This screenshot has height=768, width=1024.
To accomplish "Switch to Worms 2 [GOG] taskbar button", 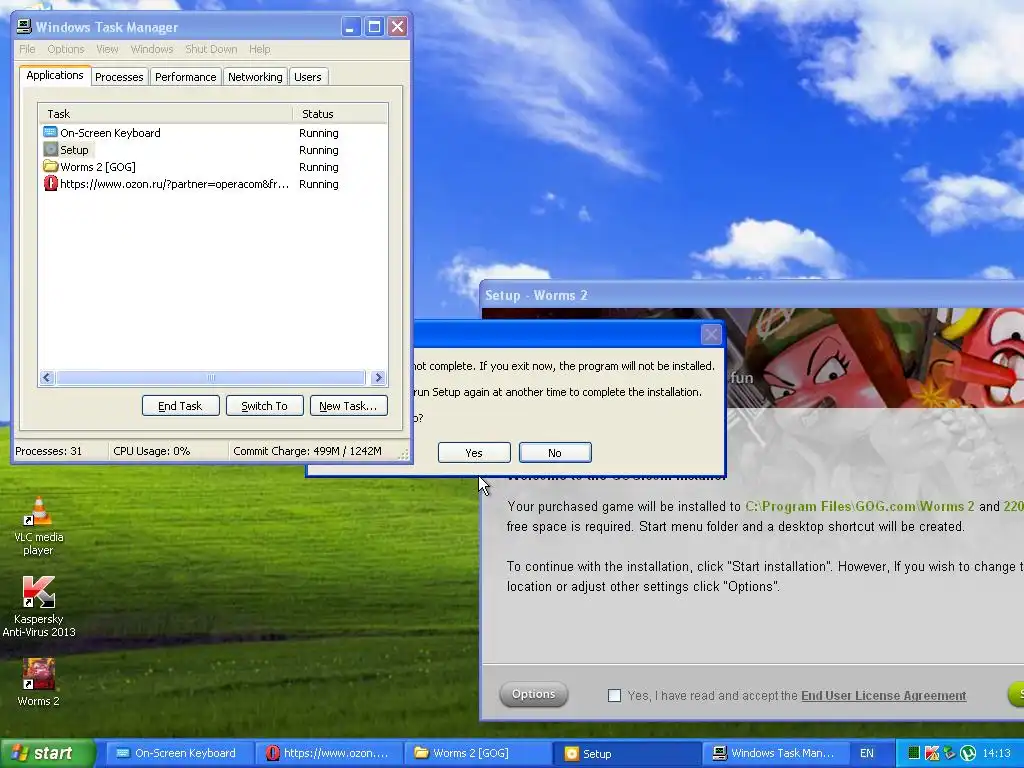I will (x=477, y=753).
